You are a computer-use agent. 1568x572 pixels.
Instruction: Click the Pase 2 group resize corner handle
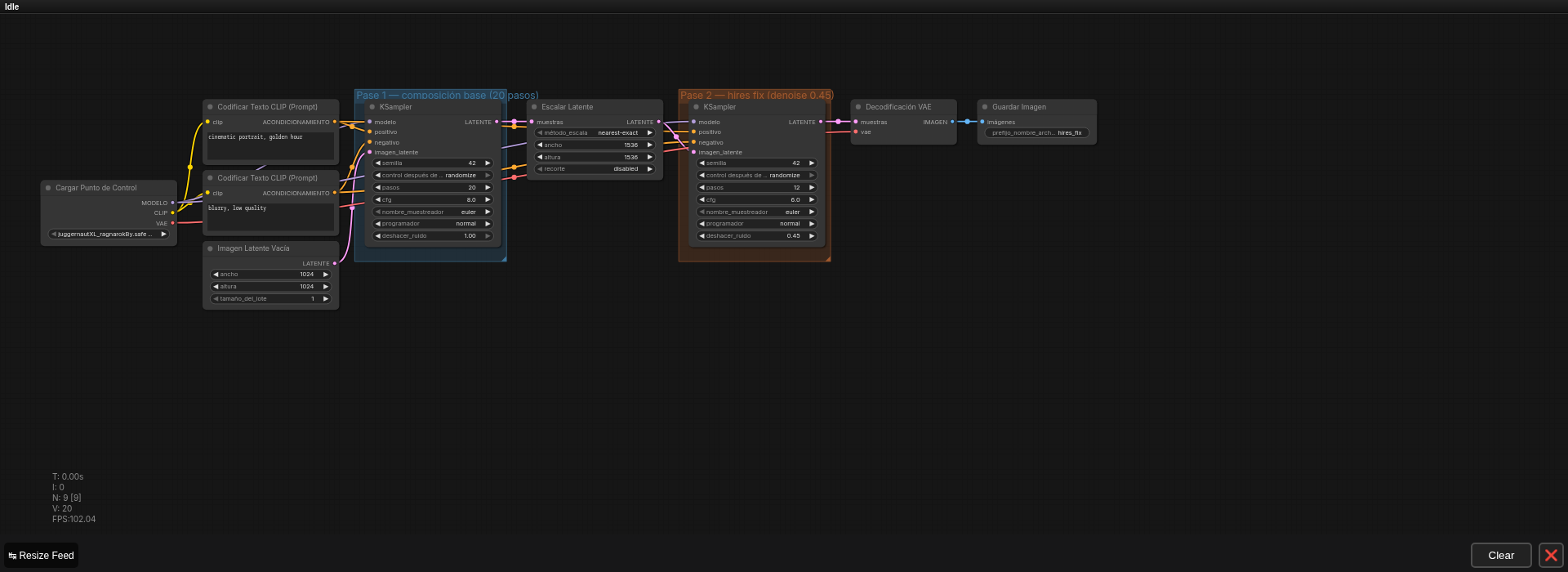coord(827,258)
